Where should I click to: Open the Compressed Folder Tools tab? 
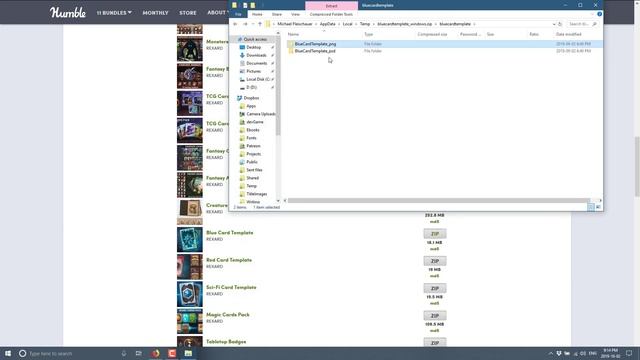331,14
